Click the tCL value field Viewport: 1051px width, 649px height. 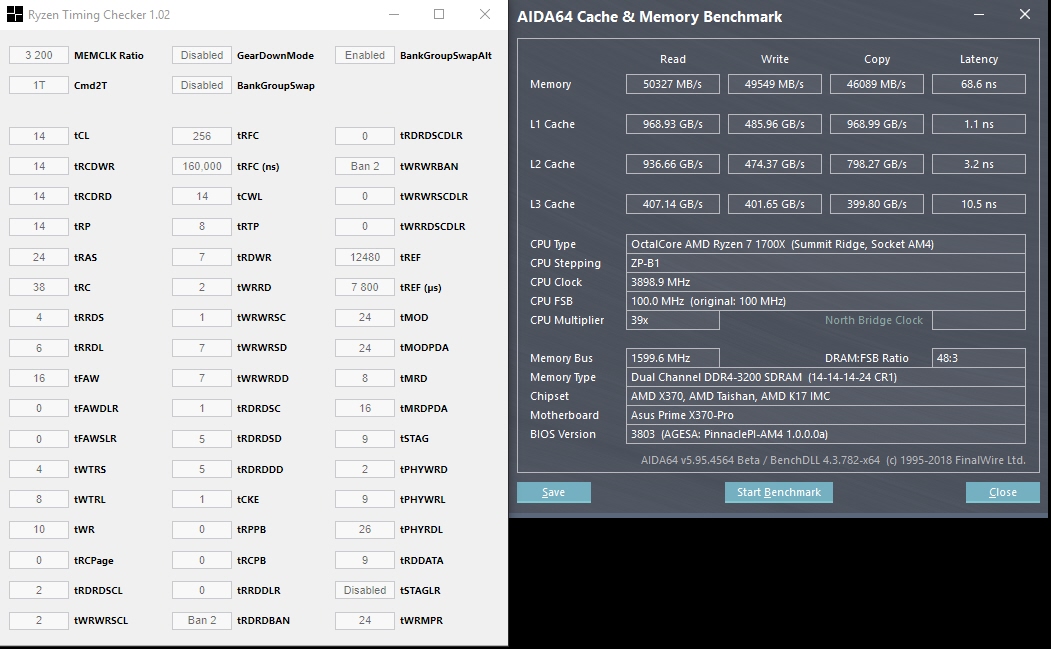coord(39,136)
